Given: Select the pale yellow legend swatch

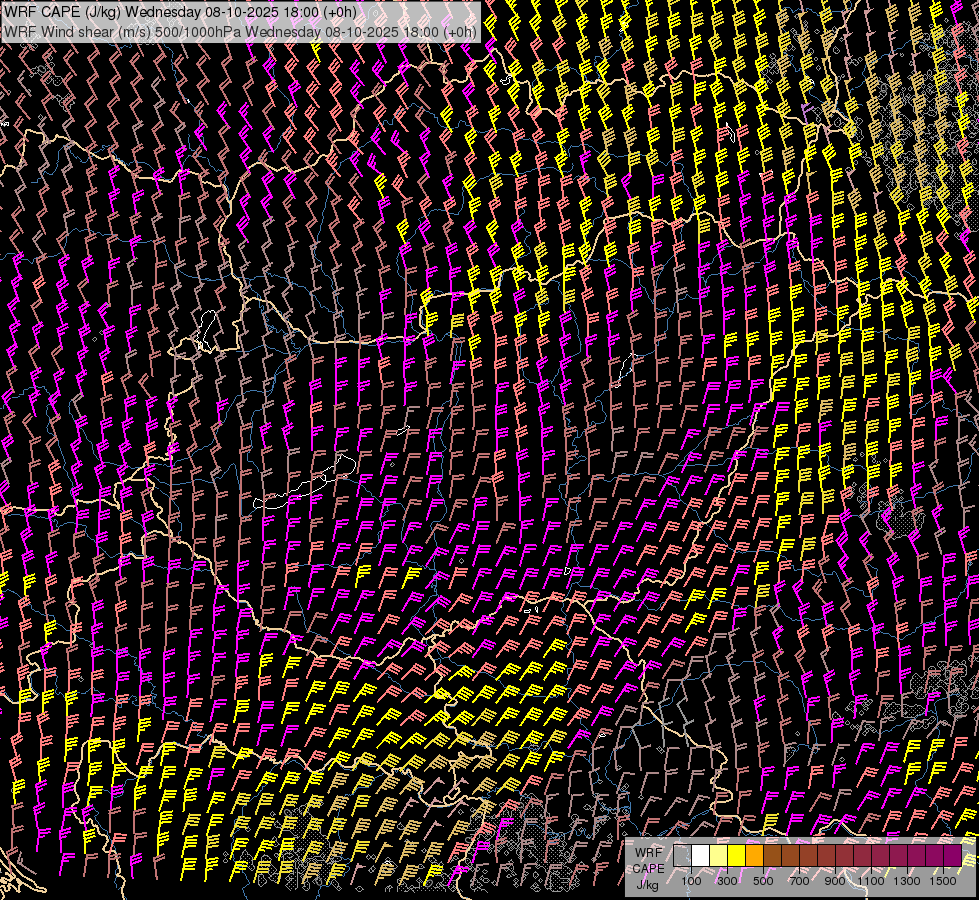Looking at the screenshot, I should [x=719, y=856].
